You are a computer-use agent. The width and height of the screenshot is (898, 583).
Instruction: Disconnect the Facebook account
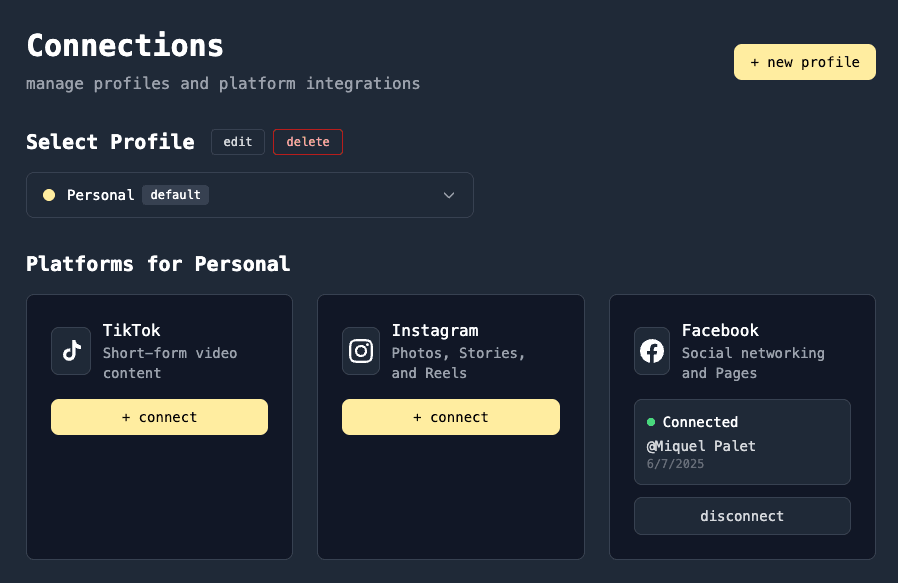point(742,515)
